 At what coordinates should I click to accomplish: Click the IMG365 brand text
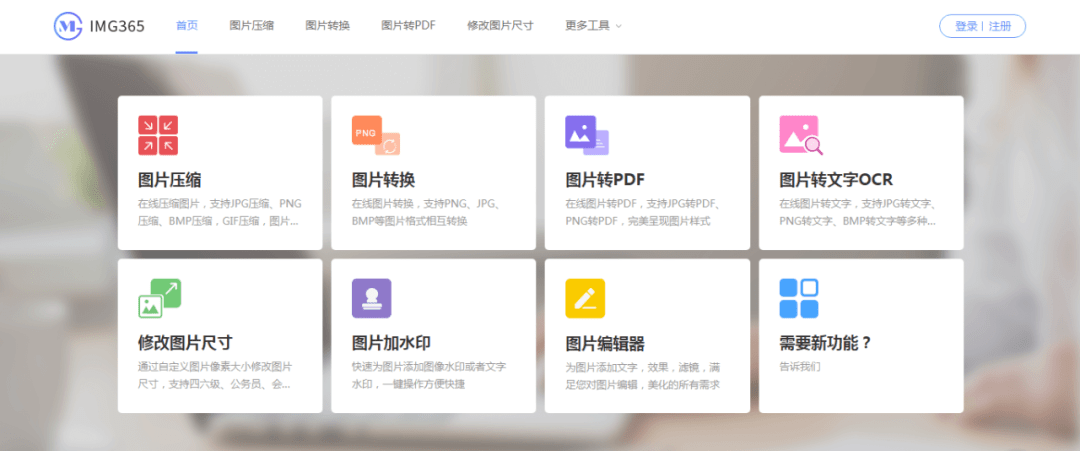[x=117, y=26]
